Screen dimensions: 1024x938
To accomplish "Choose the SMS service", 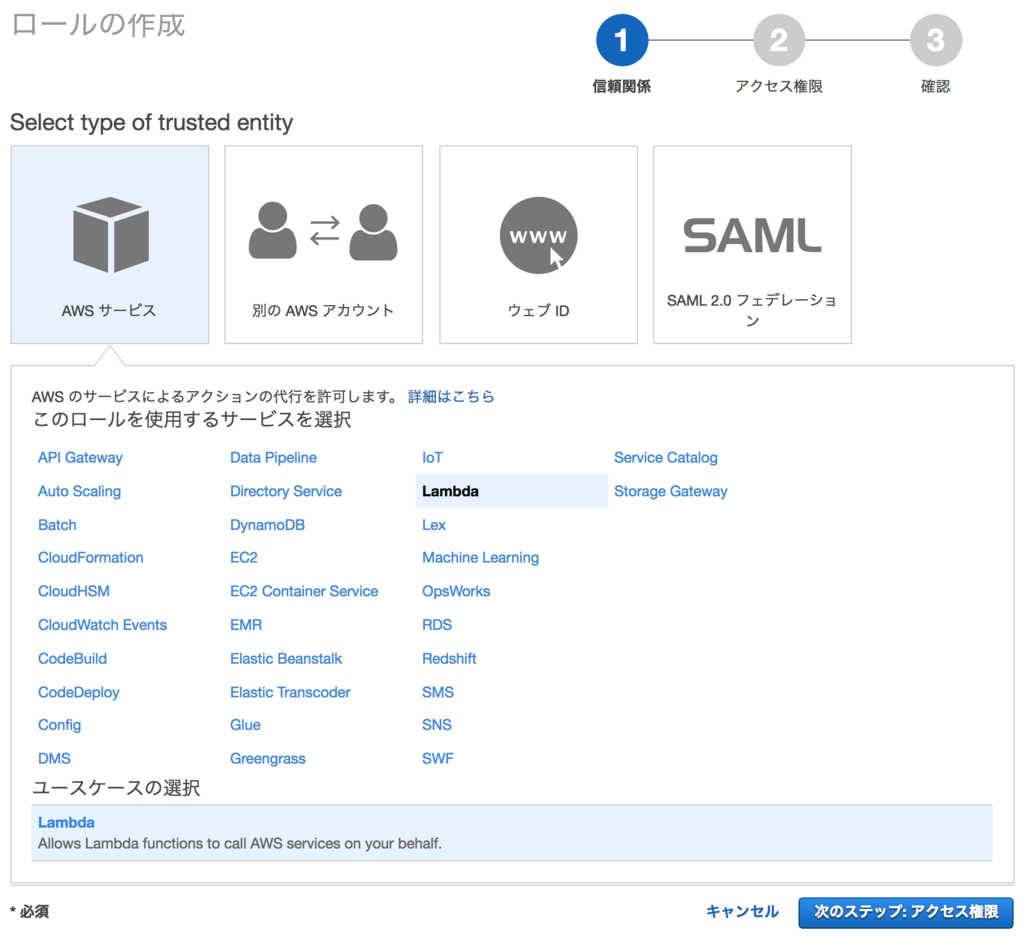I will (438, 692).
